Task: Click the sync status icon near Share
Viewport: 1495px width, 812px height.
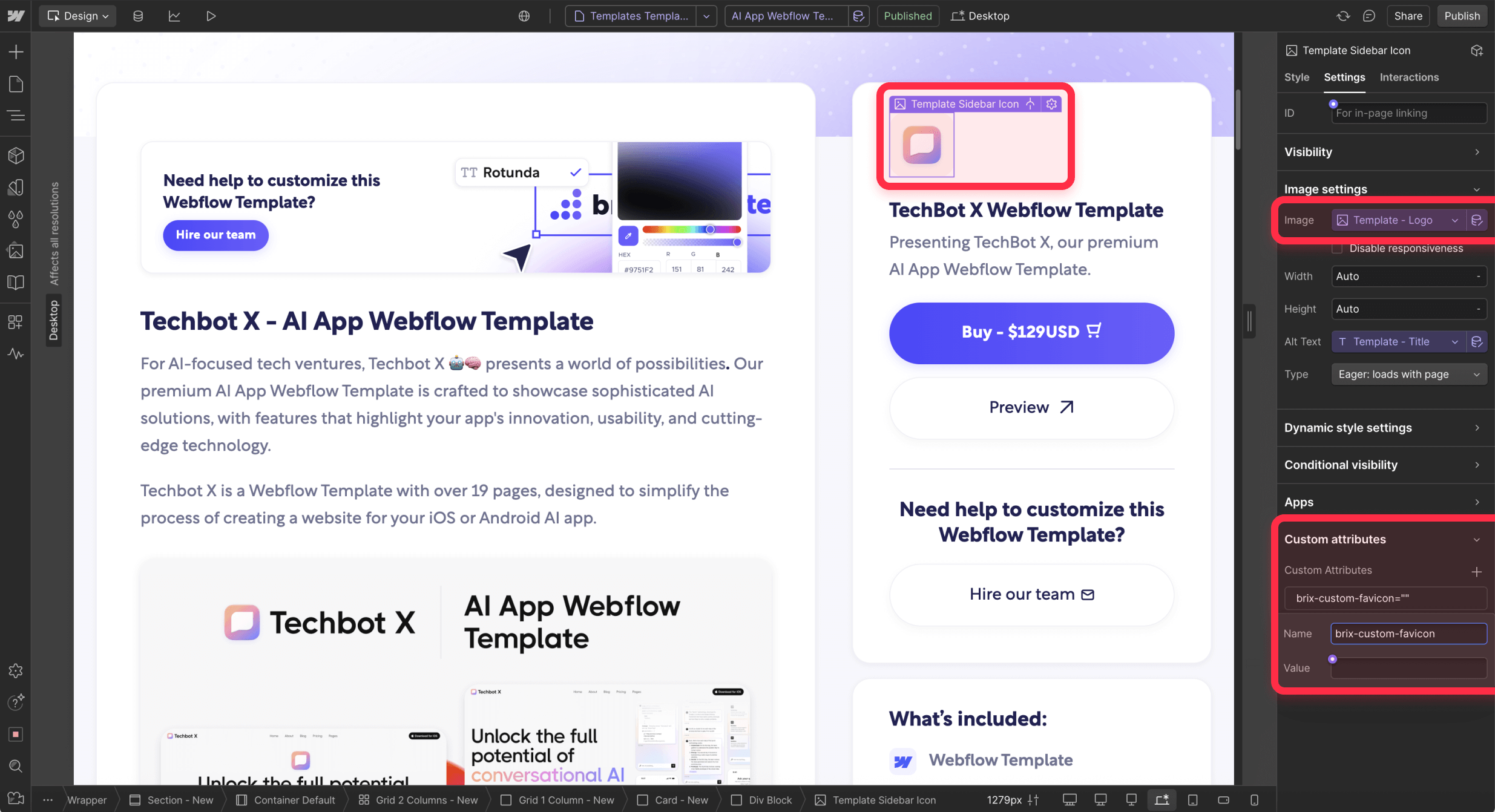Action: click(x=1343, y=16)
